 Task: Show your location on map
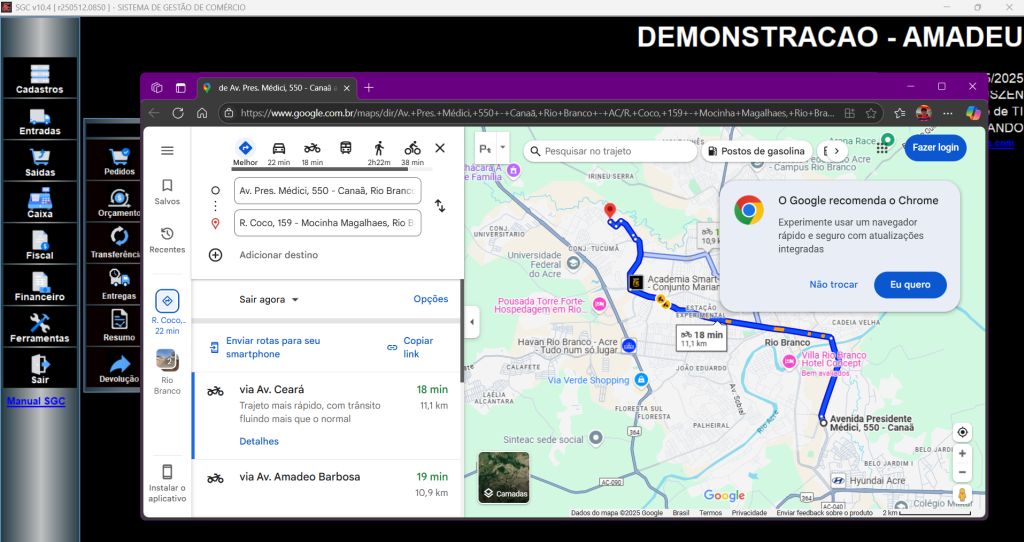click(x=962, y=432)
